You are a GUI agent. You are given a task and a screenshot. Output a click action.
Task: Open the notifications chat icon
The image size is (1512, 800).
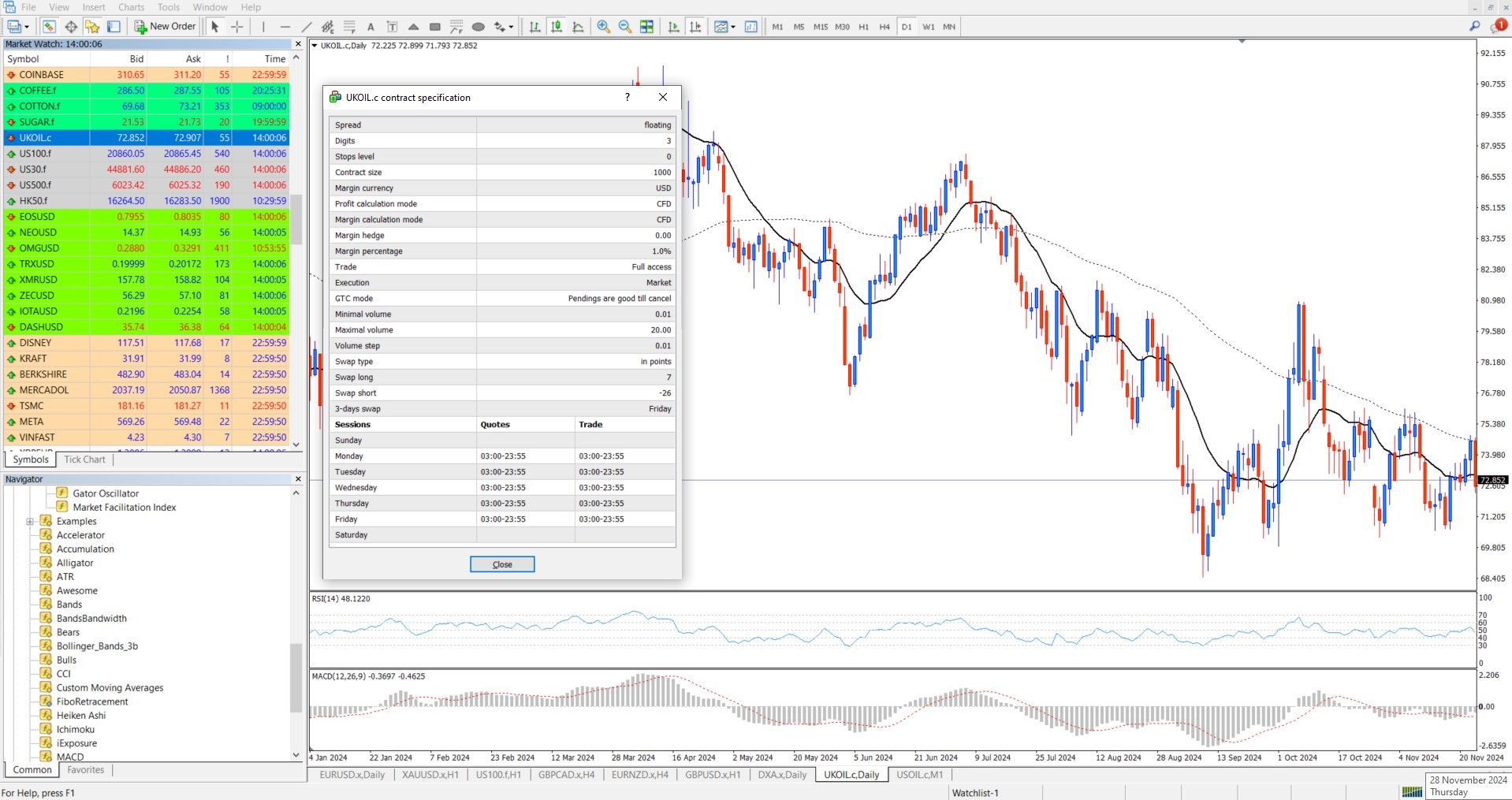1497,26
